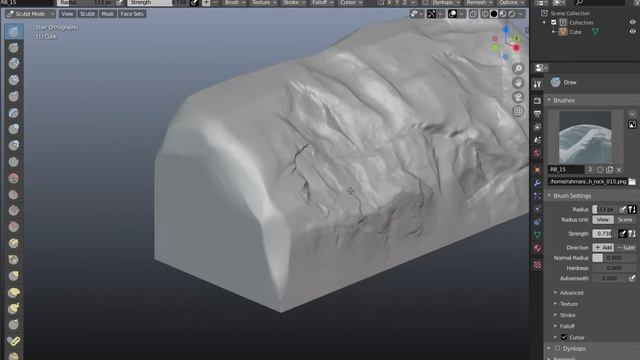This screenshot has width=640, height=360.
Task: Unlink brush with X icon
Action: pos(619,169)
